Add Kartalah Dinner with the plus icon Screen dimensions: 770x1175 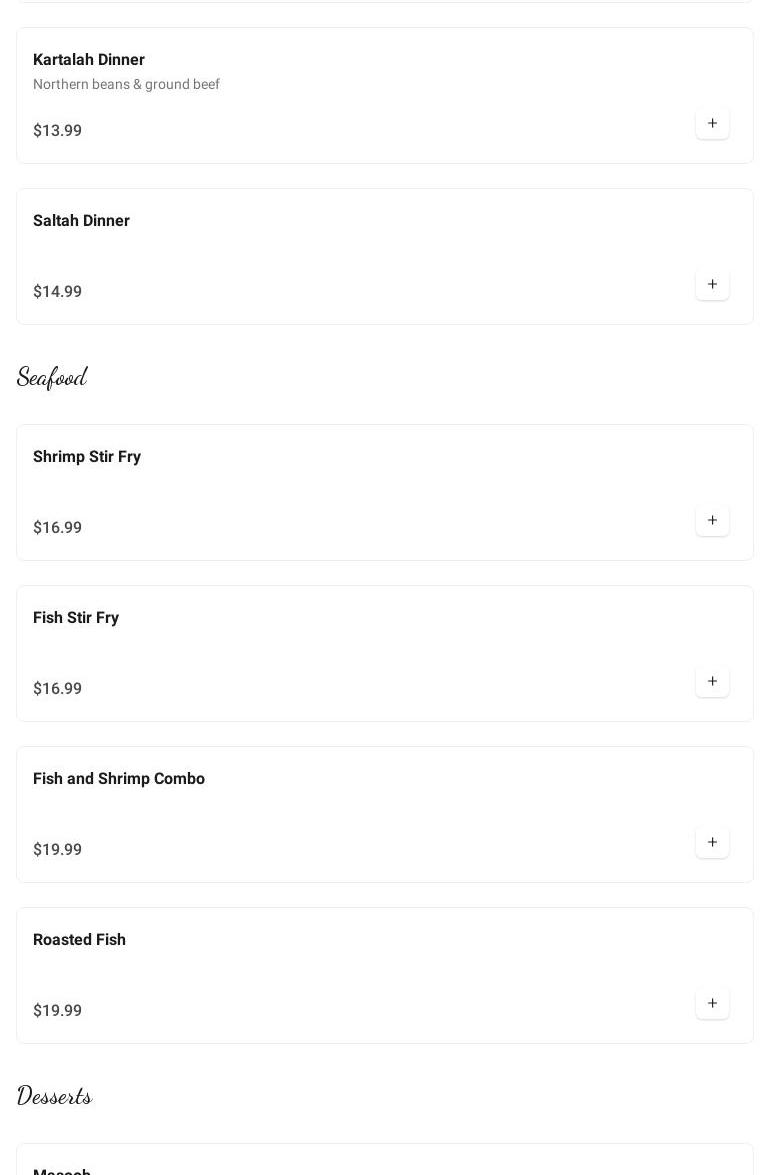click(712, 124)
